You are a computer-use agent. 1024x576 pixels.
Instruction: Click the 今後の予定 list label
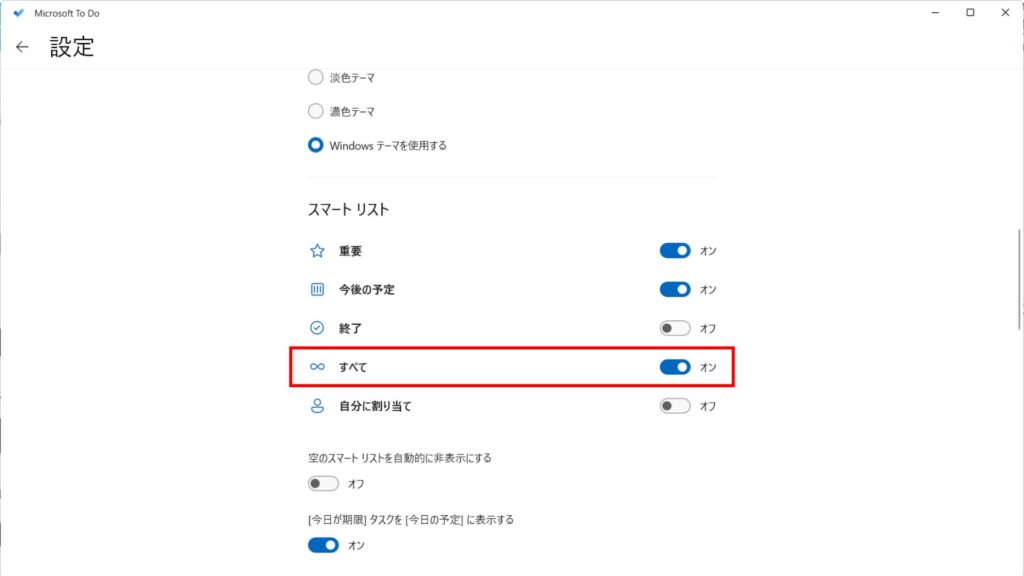(x=366, y=290)
